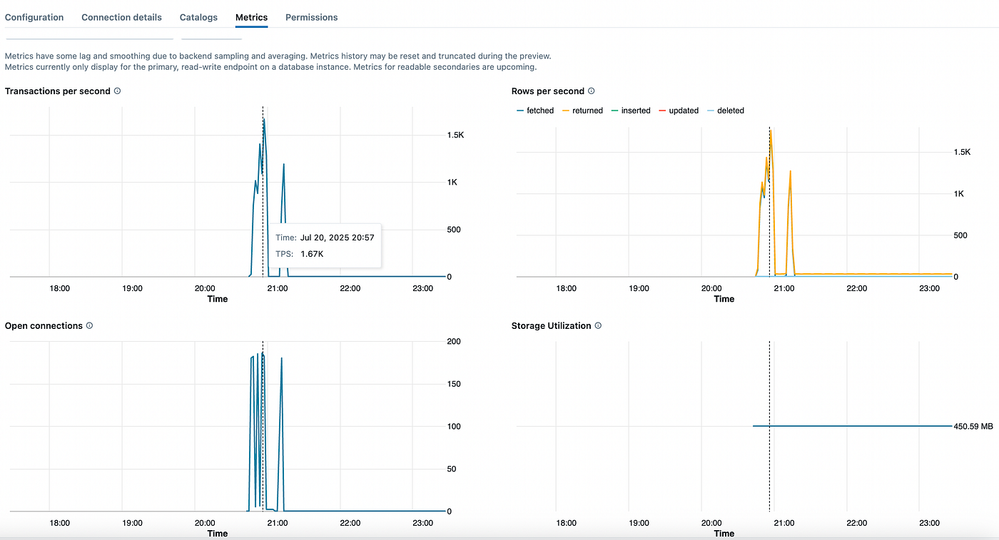This screenshot has width=999, height=540.
Task: Click info icon next to Transactions per second
Action: 118,91
